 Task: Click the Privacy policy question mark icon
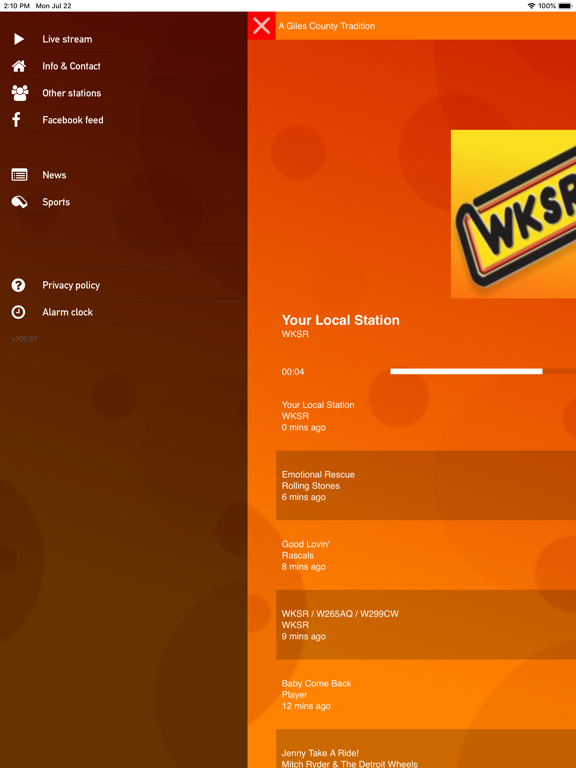19,285
